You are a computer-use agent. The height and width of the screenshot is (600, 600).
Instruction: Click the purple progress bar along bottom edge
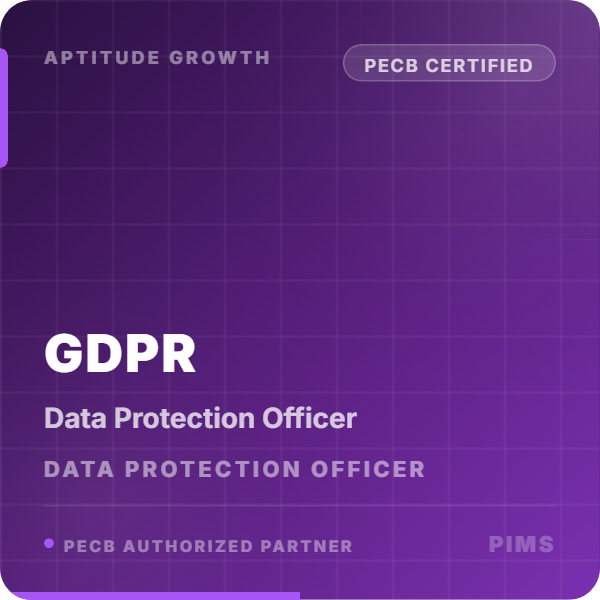[150, 595]
